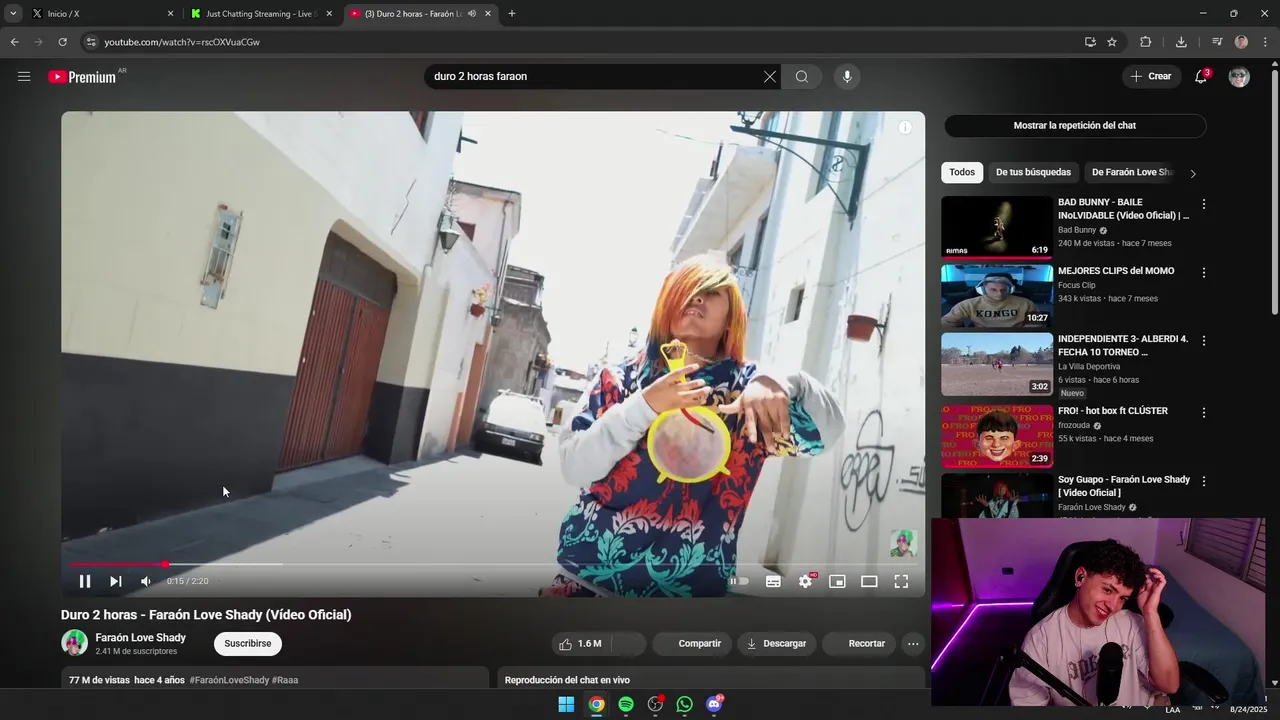The height and width of the screenshot is (720, 1280).
Task: Skip to next video in player
Action: tap(115, 581)
